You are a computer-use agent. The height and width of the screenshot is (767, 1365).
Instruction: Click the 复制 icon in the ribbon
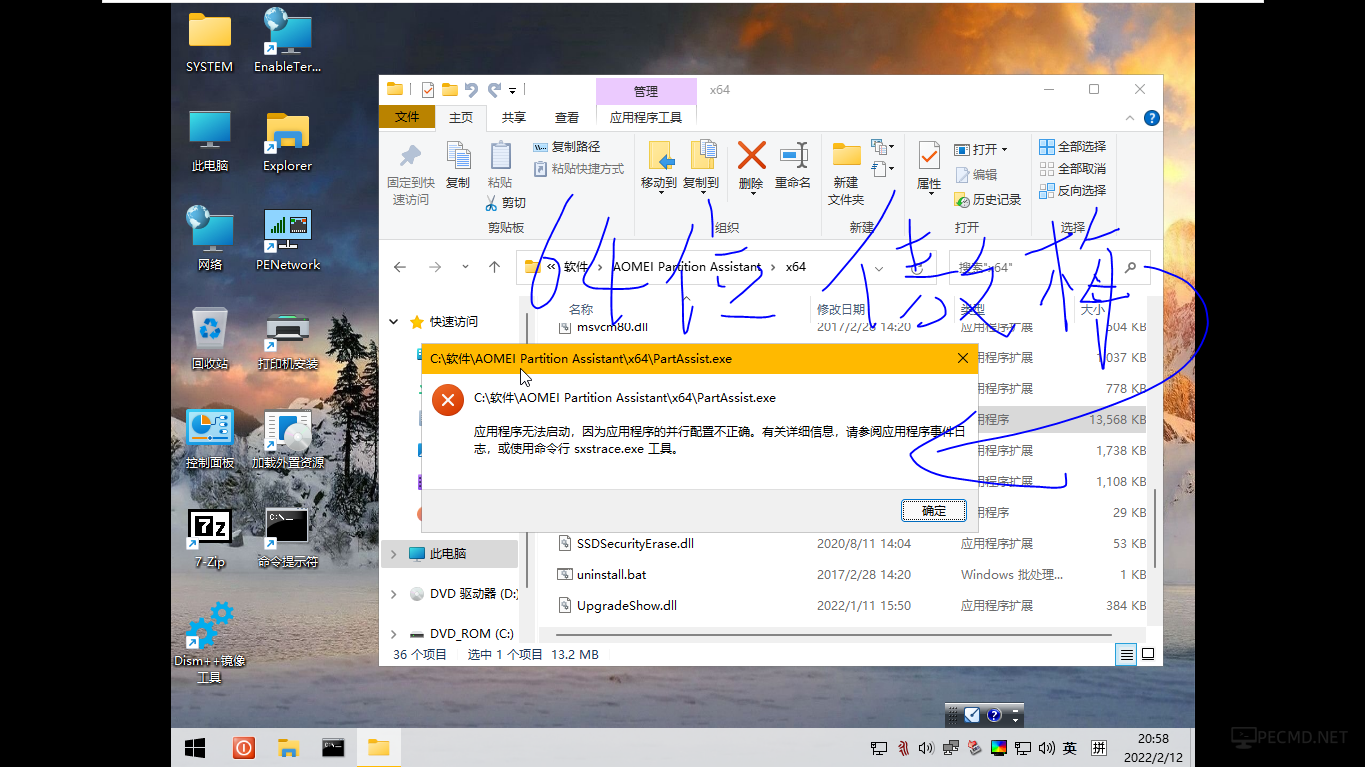pos(458,166)
